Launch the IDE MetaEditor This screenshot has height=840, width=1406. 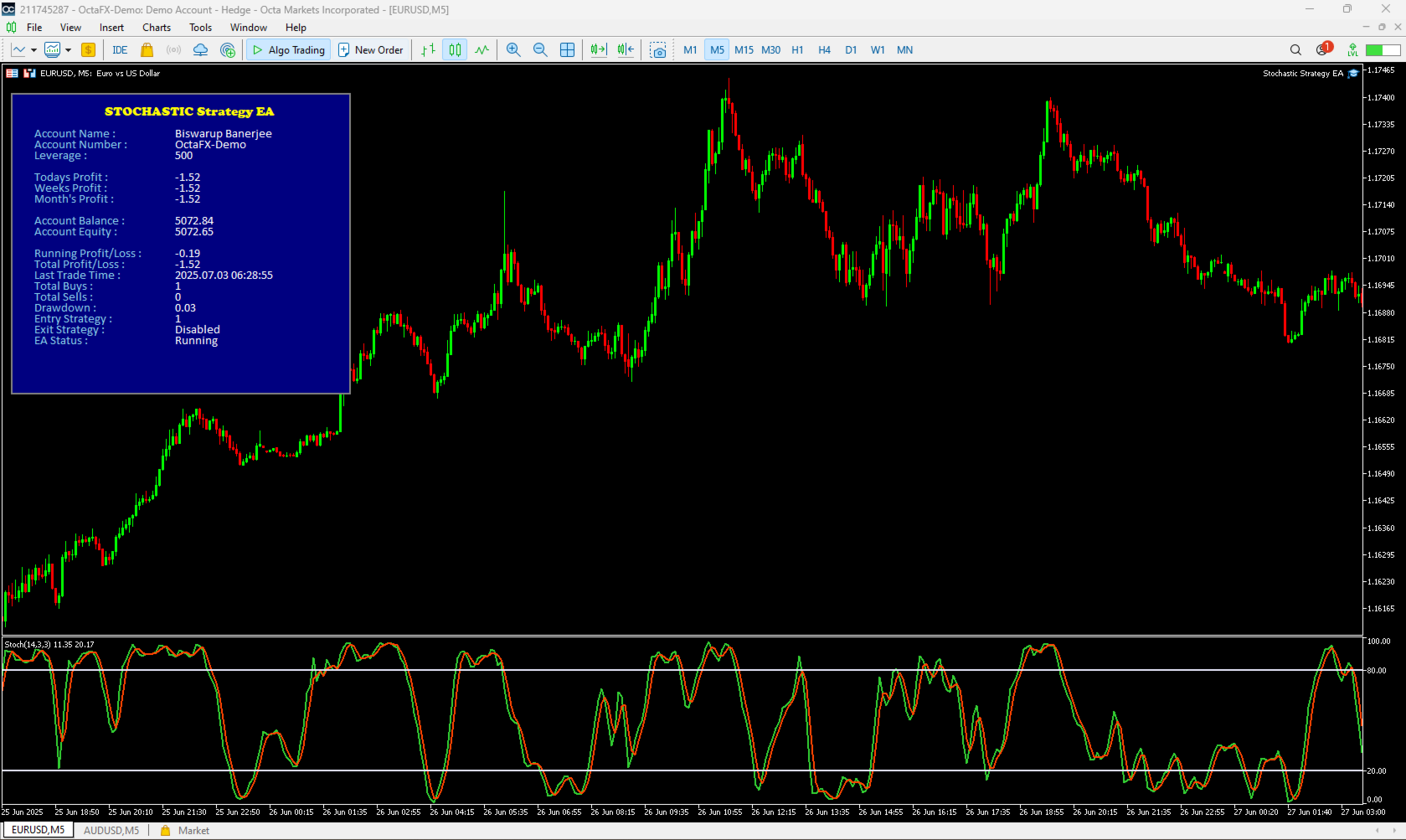coord(120,50)
